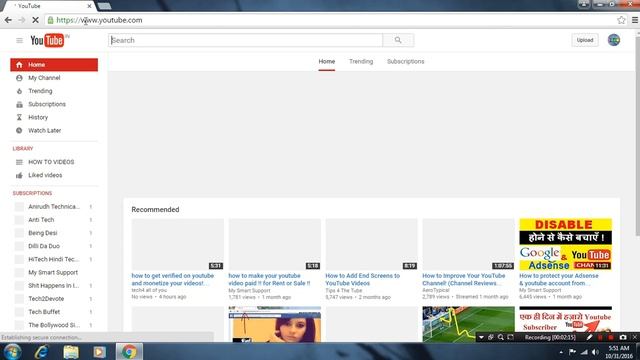This screenshot has width=640, height=360.
Task: Open 'How to Improve Your YouTube Channel' video
Action: pos(464,279)
